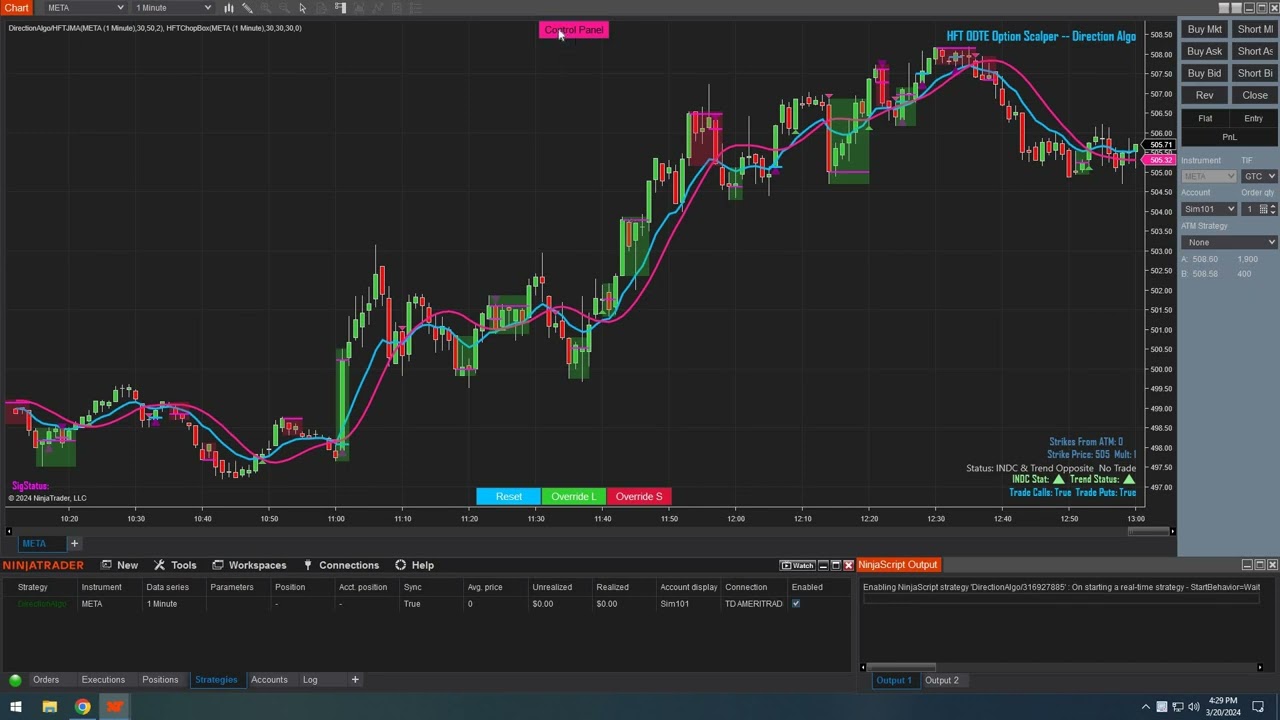Select the Output 1 tab
Image resolution: width=1280 pixels, height=720 pixels.
coord(894,680)
